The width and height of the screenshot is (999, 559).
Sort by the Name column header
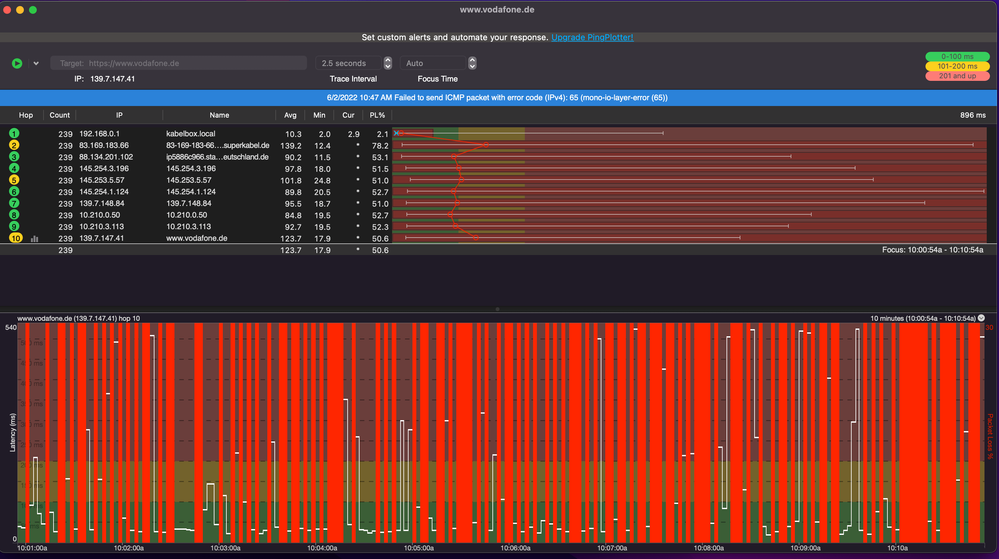[x=219, y=115]
